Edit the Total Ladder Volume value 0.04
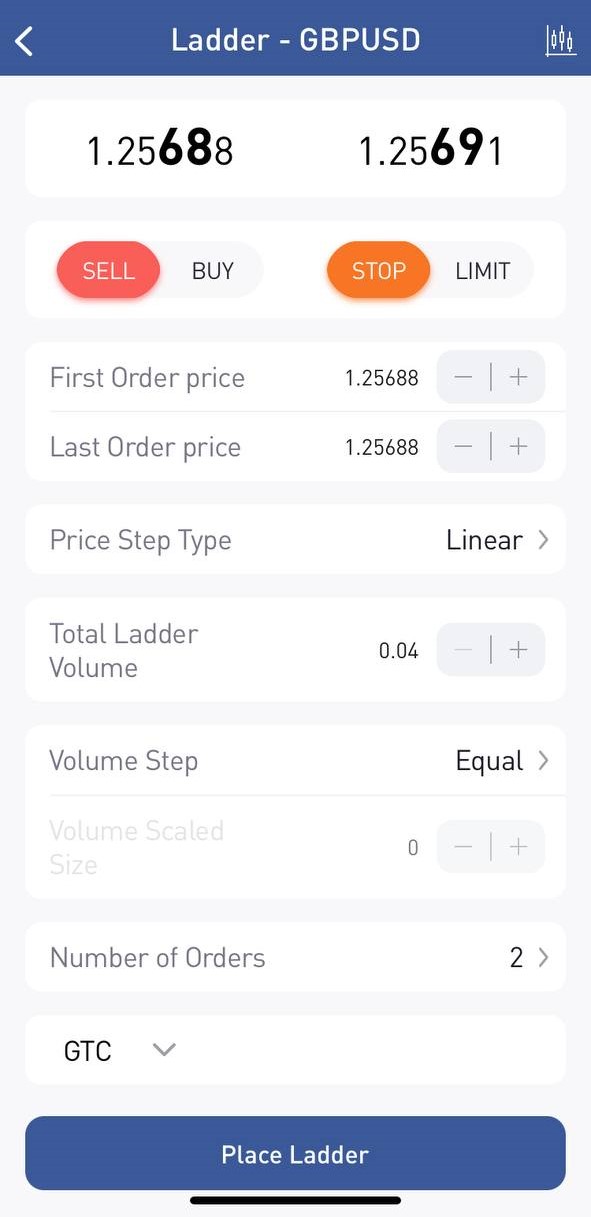The width and height of the screenshot is (591, 1217). coord(398,651)
